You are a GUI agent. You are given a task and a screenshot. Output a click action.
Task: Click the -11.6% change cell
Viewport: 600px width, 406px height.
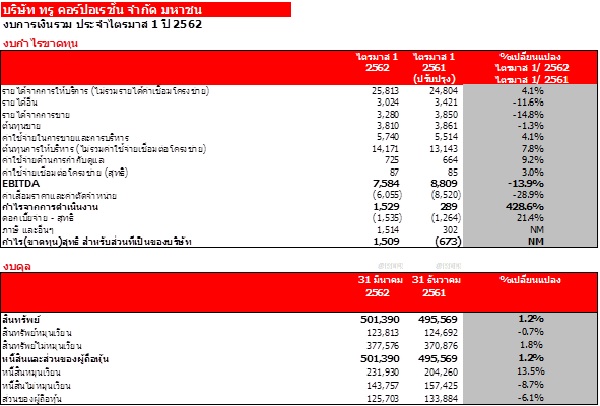point(527,103)
